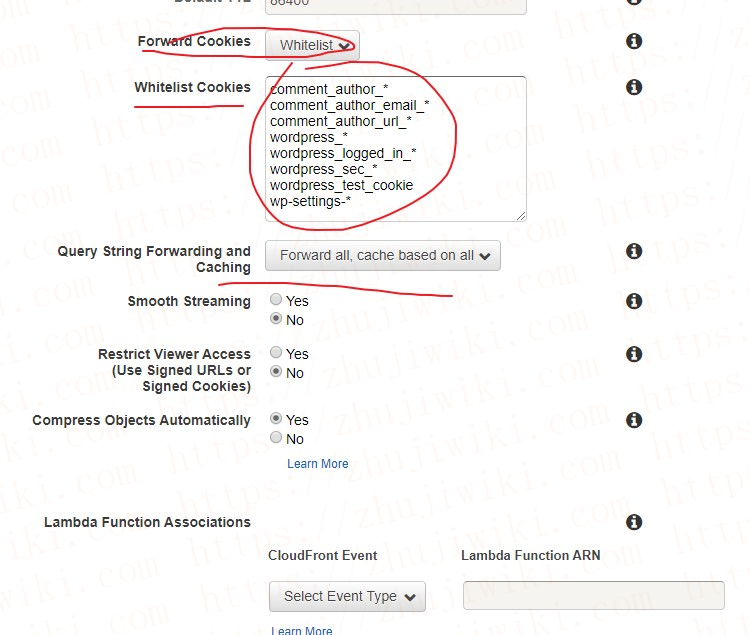Click the Lambda Function ARN field

click(594, 595)
